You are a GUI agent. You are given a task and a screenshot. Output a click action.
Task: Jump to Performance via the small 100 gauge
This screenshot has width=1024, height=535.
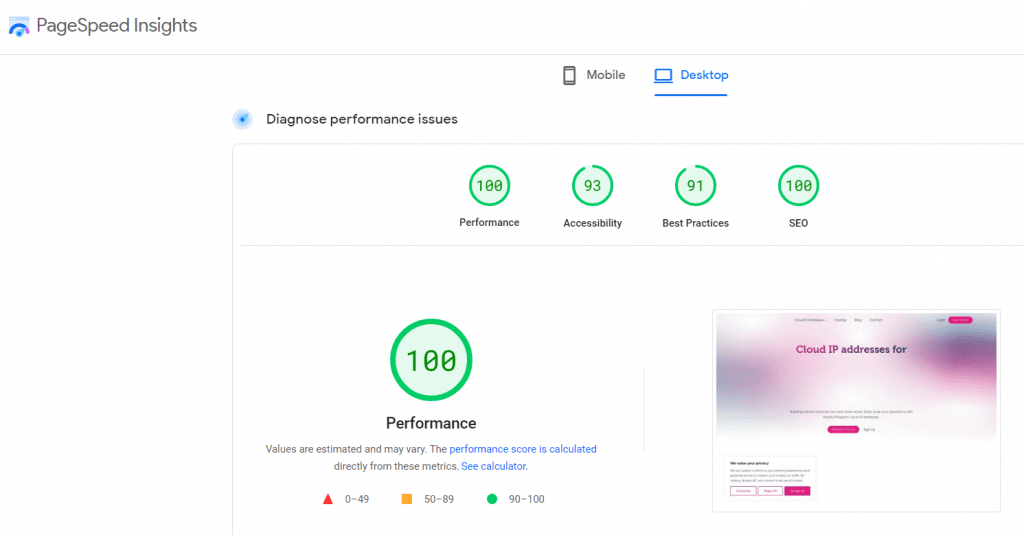click(x=489, y=186)
